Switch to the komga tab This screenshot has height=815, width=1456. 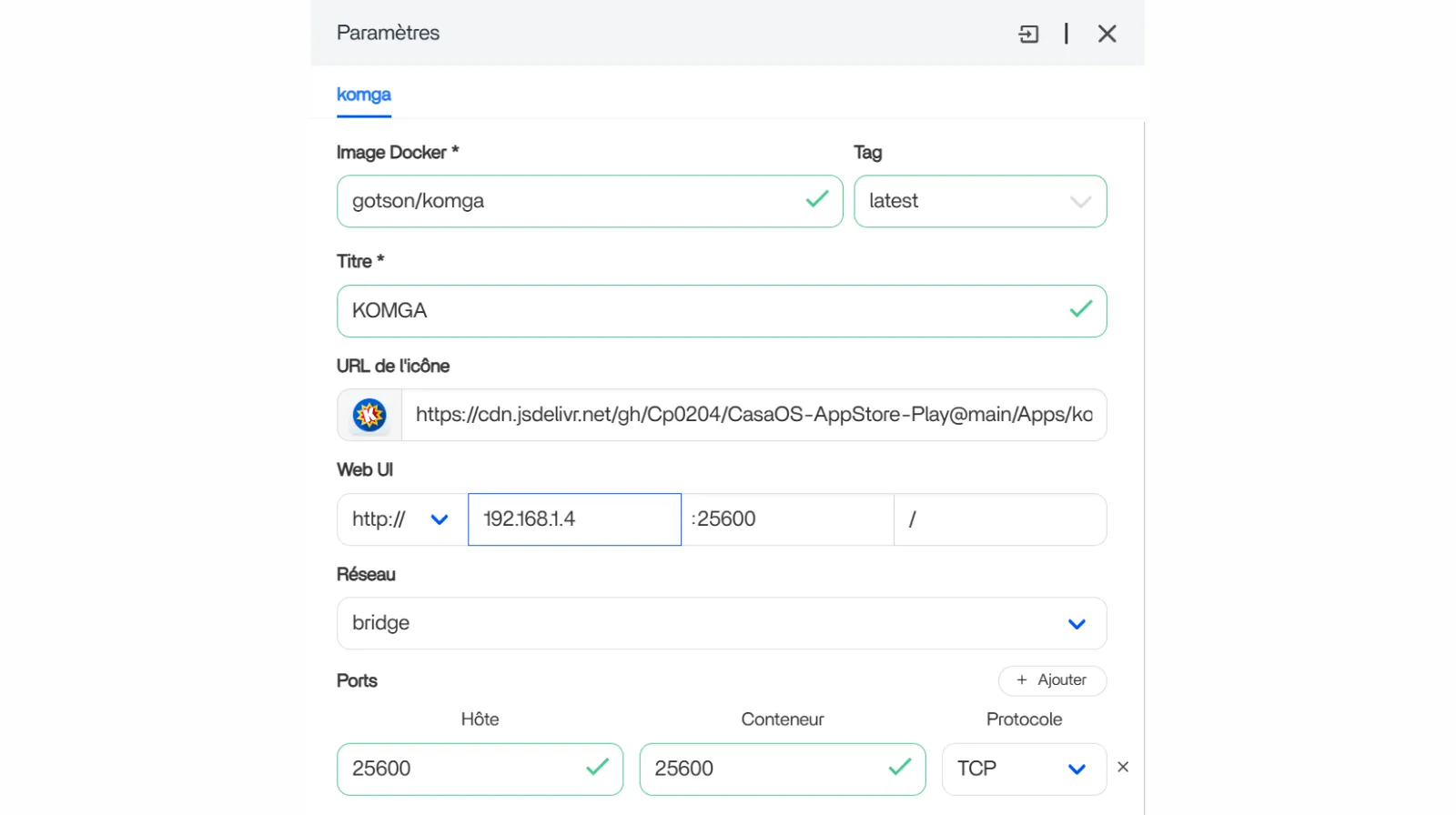363,95
